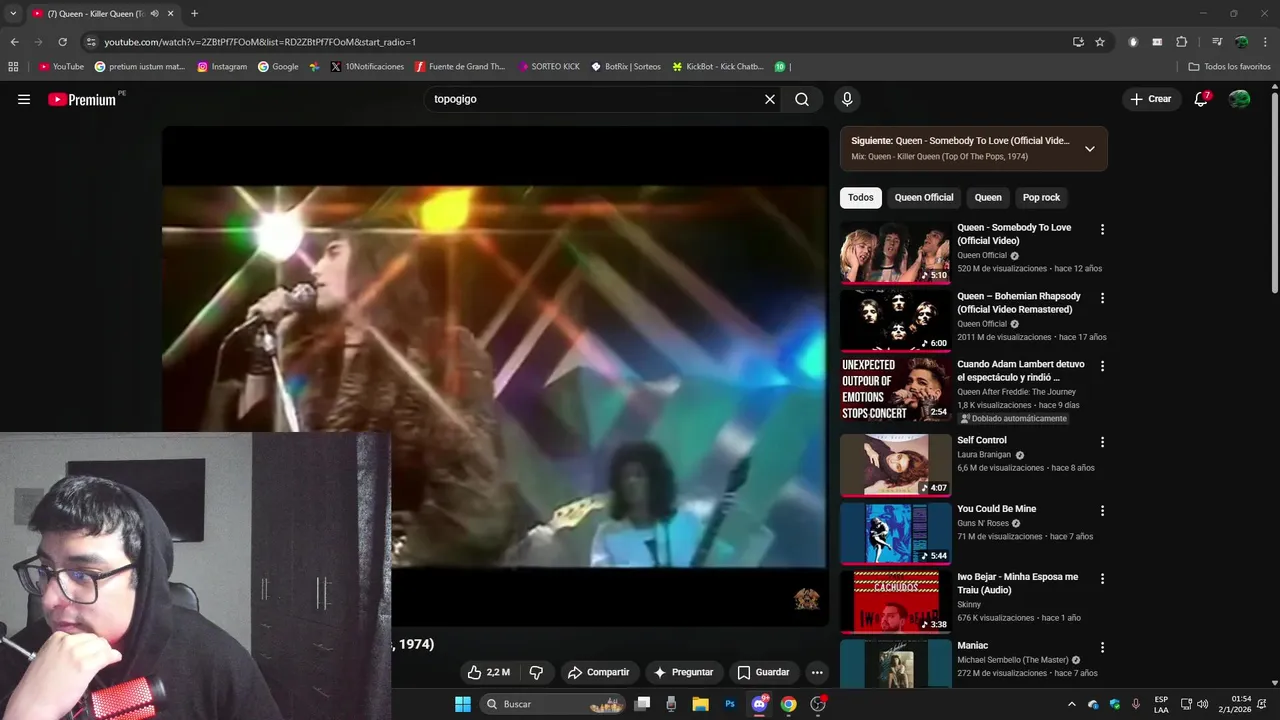Screen dimensions: 1280x720
Task: Open File Explorer from taskbar
Action: point(701,704)
